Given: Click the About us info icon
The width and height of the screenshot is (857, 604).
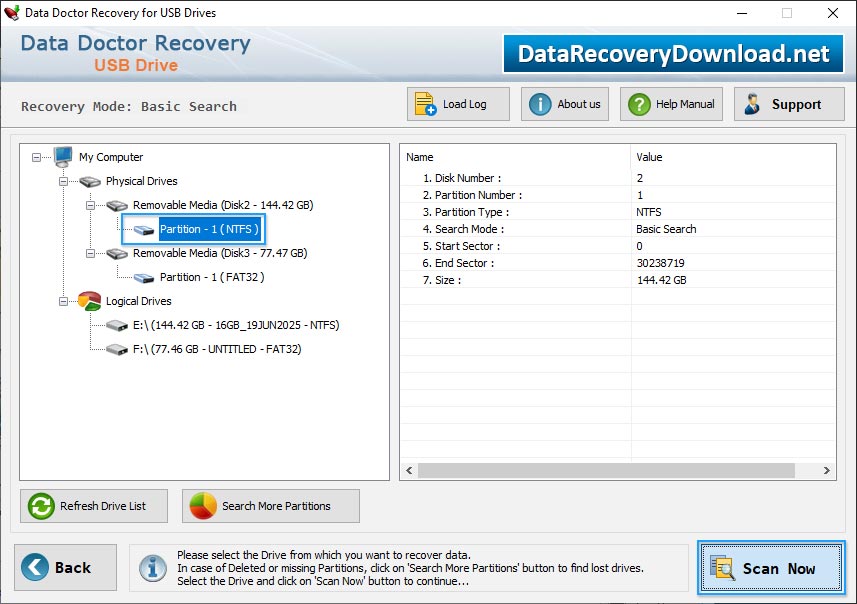Looking at the screenshot, I should click(540, 104).
